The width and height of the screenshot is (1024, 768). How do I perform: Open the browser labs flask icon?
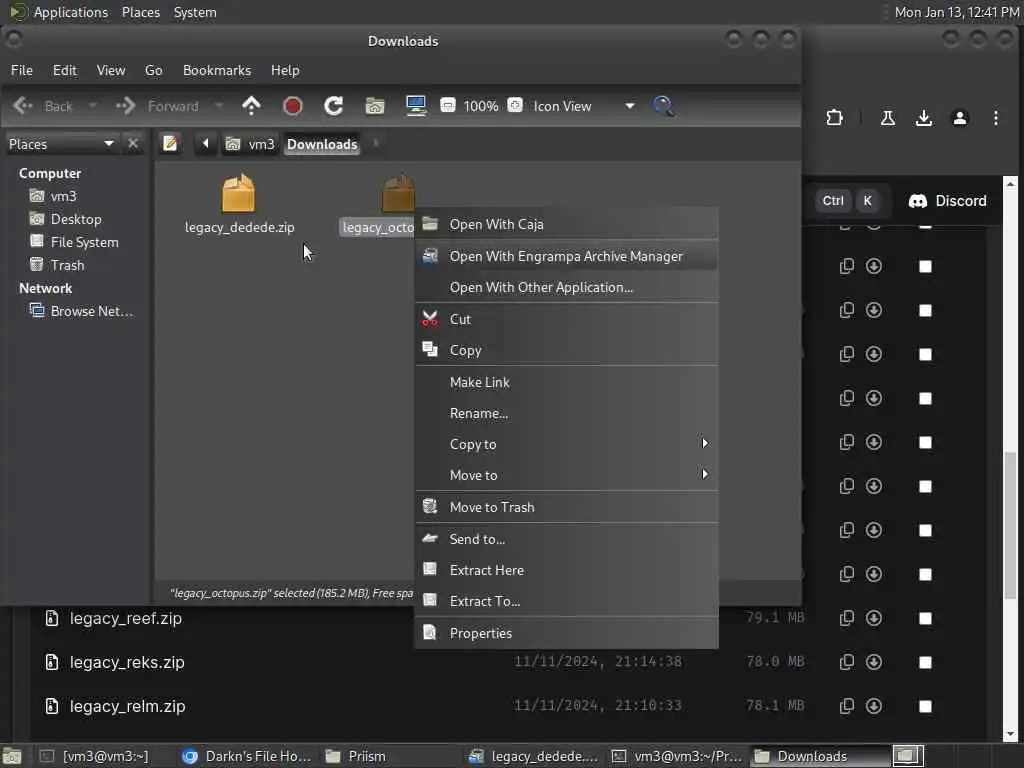888,118
